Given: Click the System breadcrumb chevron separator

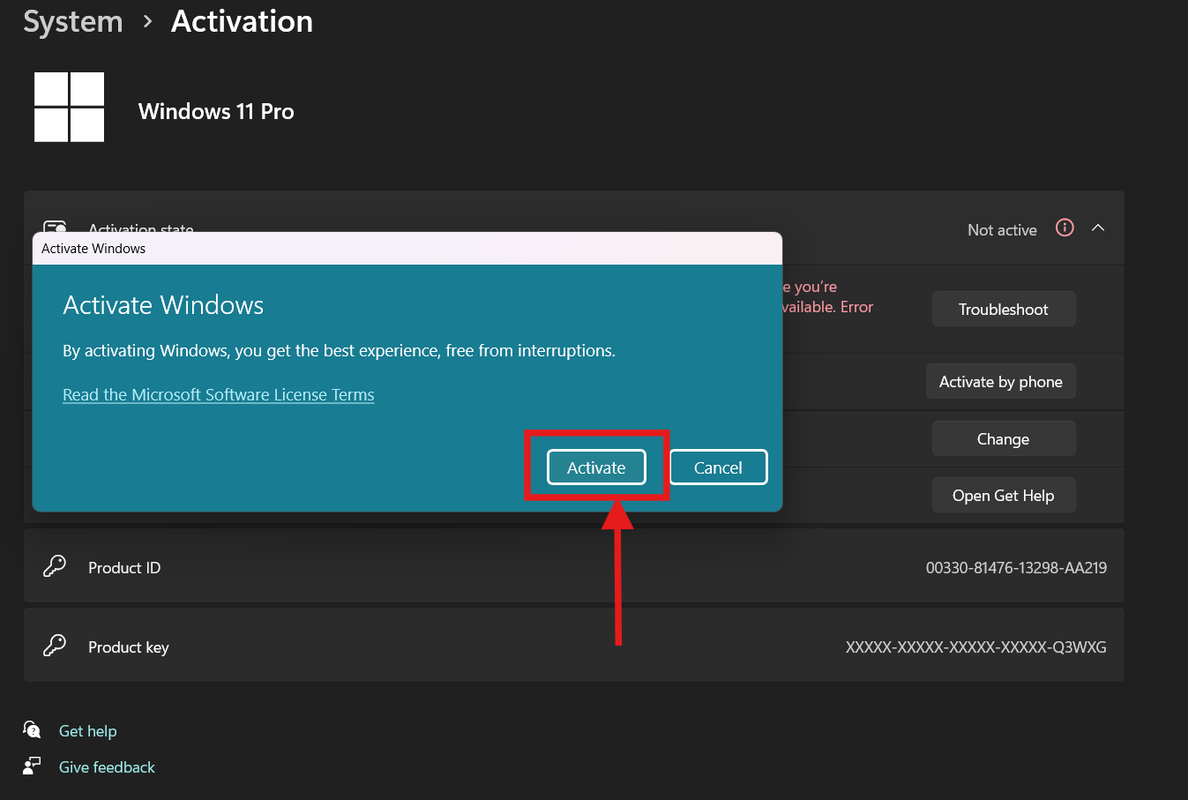Looking at the screenshot, I should pos(146,21).
